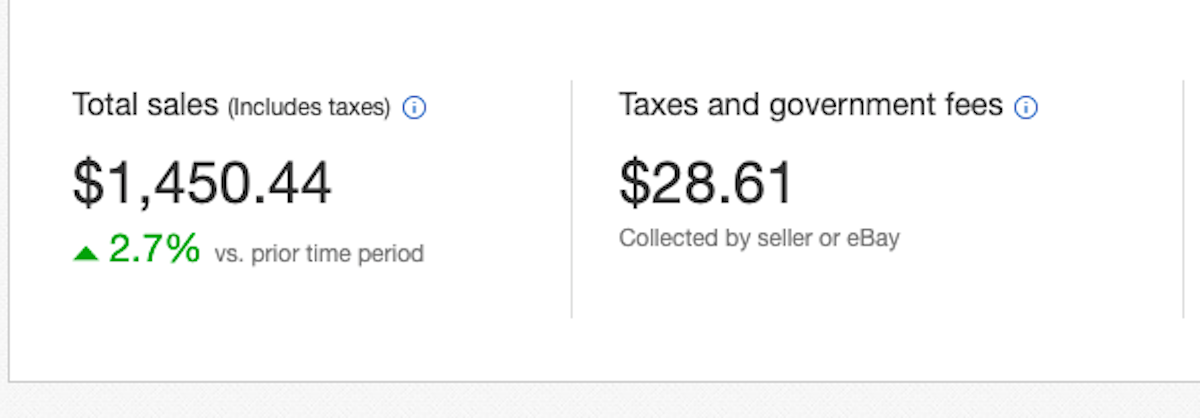Click "Collected by seller or eBay" caption

tap(759, 239)
